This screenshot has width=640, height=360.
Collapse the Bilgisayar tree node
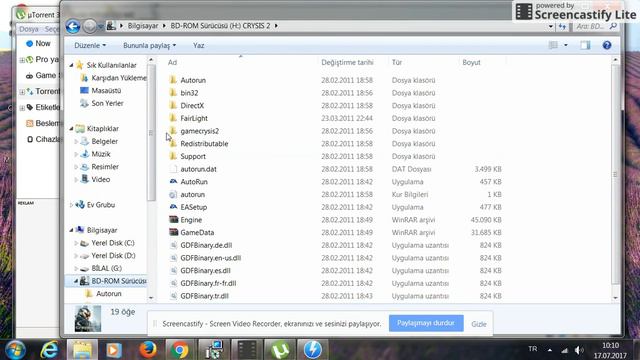point(71,230)
